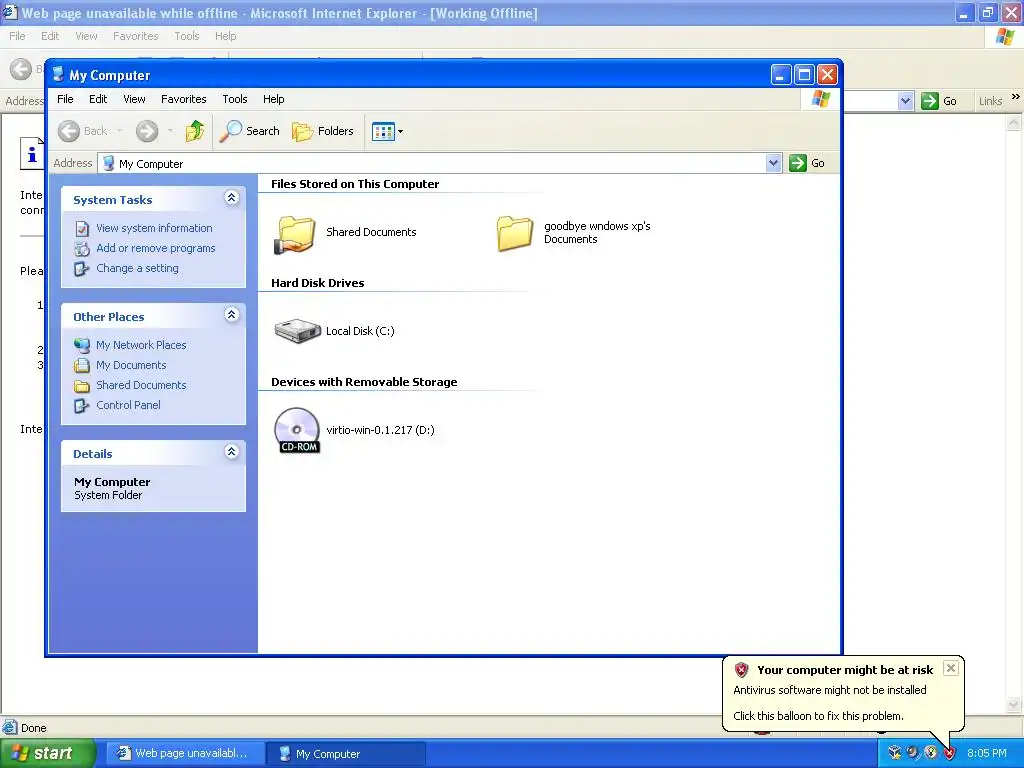Click the Go button in My Computer
The image size is (1024, 768).
807,163
